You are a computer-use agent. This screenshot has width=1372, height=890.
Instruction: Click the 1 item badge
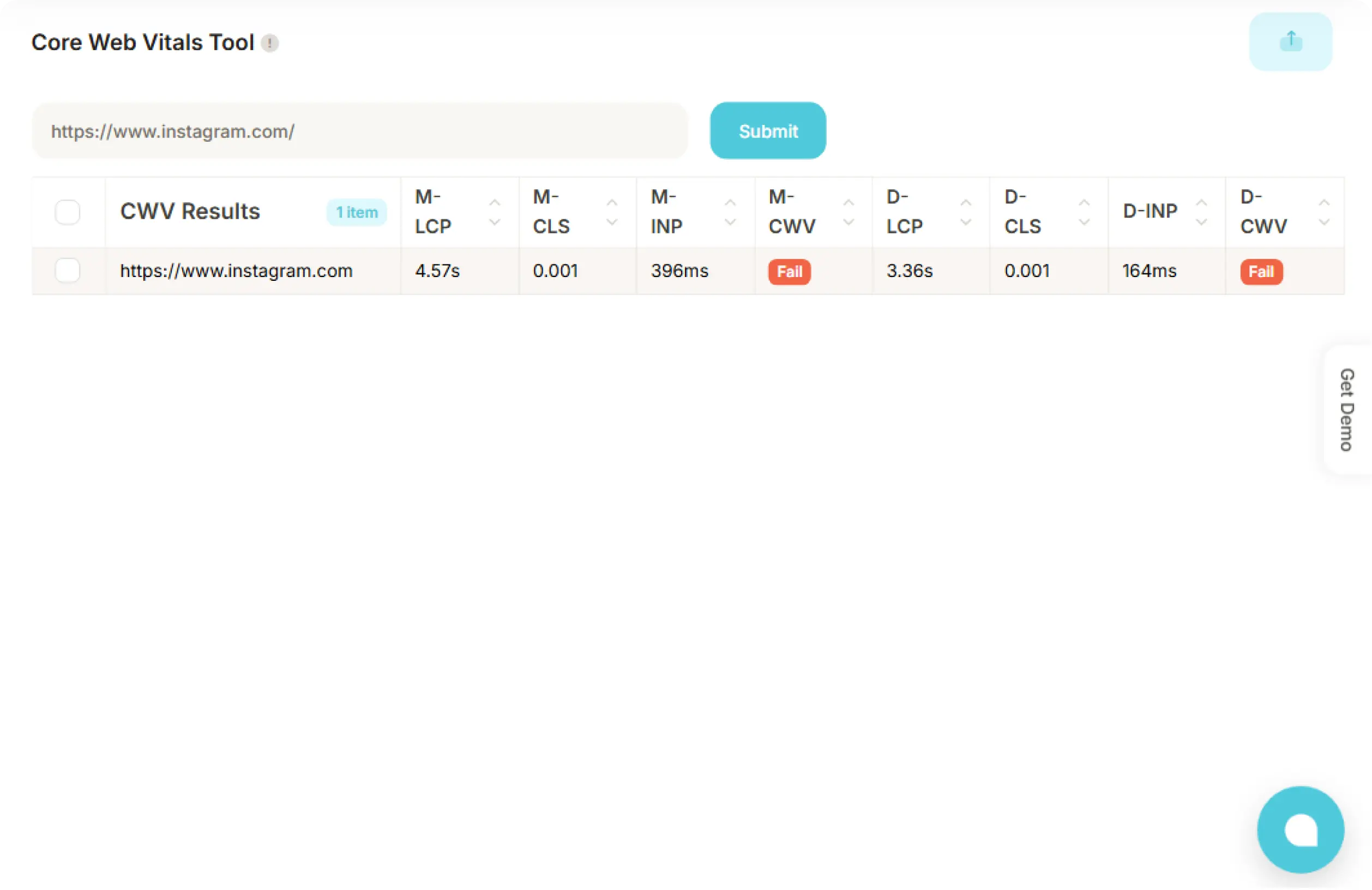(357, 212)
